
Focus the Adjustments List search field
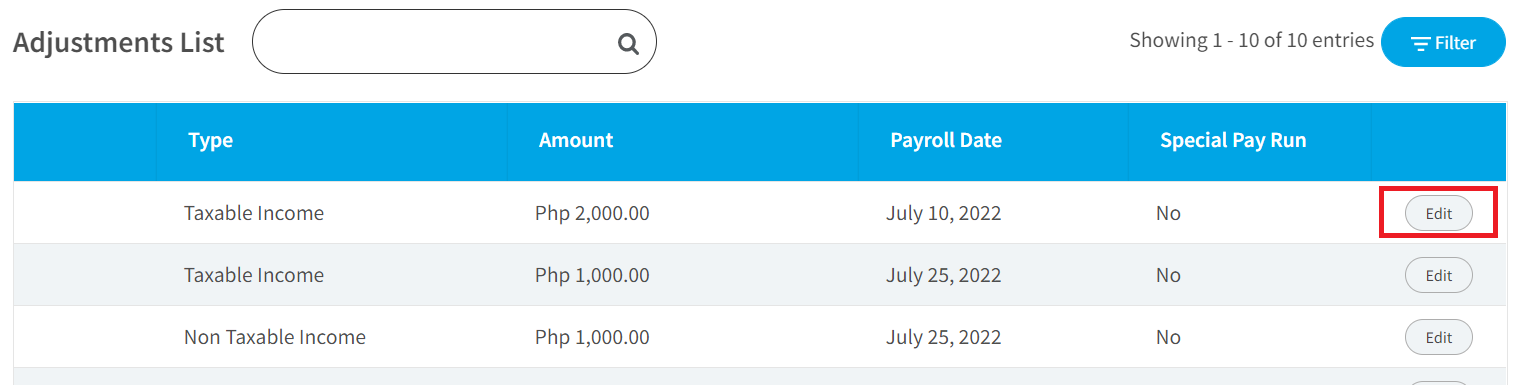click(454, 42)
